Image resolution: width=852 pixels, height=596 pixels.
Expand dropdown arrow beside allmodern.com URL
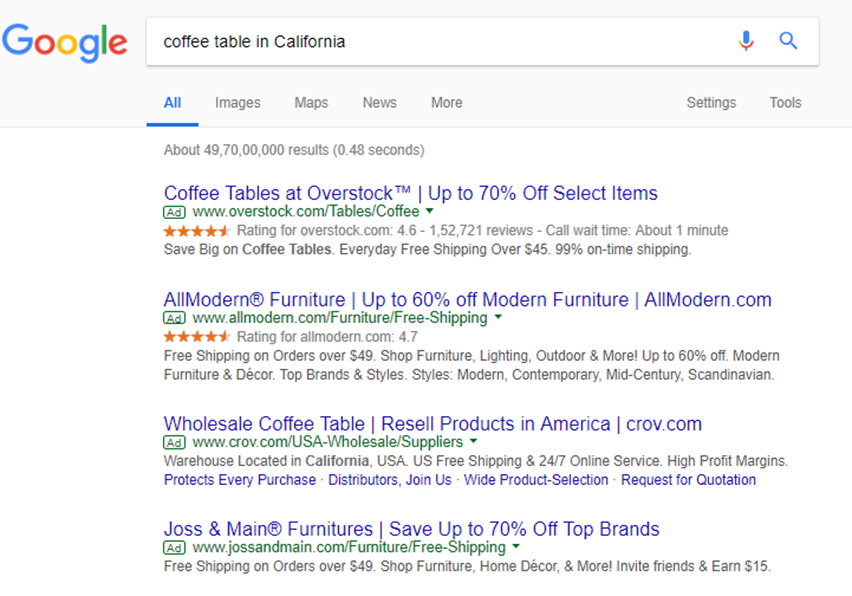click(498, 317)
